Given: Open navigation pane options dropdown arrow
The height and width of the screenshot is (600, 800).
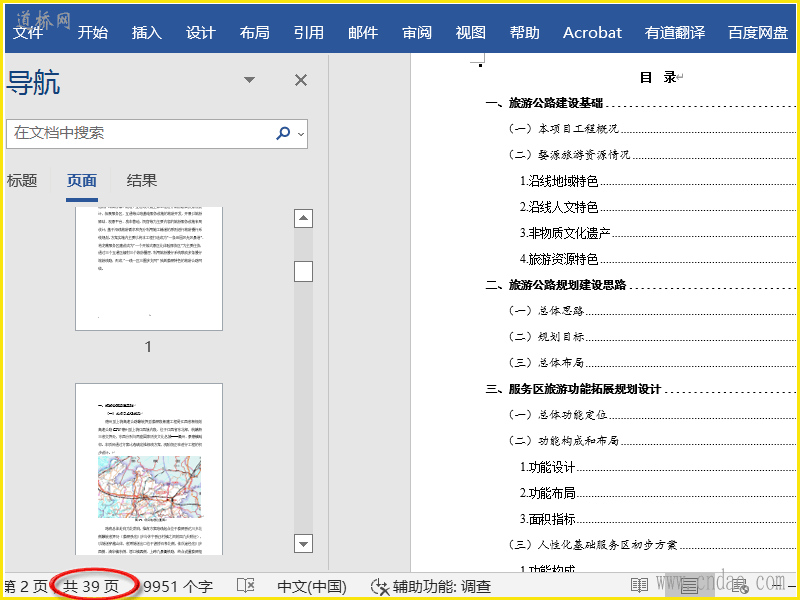Looking at the screenshot, I should (249, 80).
